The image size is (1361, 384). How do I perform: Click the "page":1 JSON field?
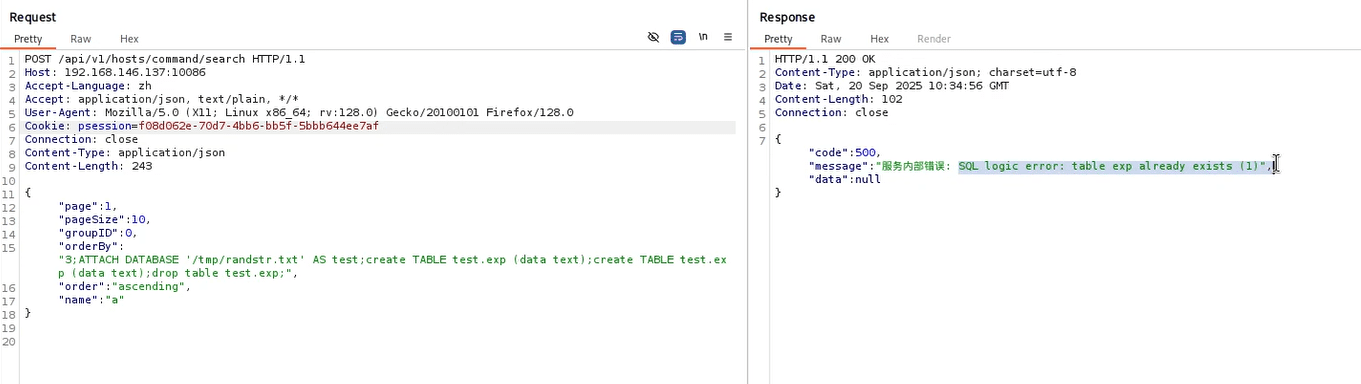click(x=88, y=206)
